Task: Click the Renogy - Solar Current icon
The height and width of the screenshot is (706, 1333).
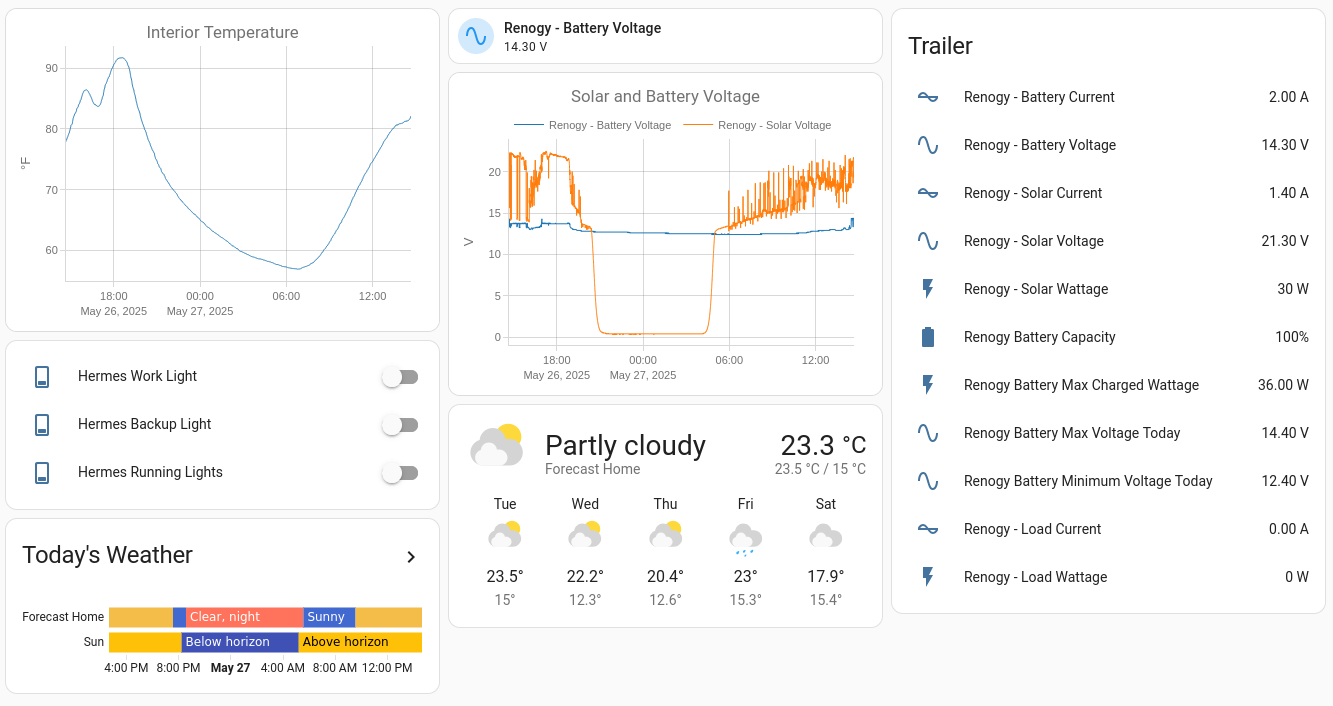Action: 928,193
